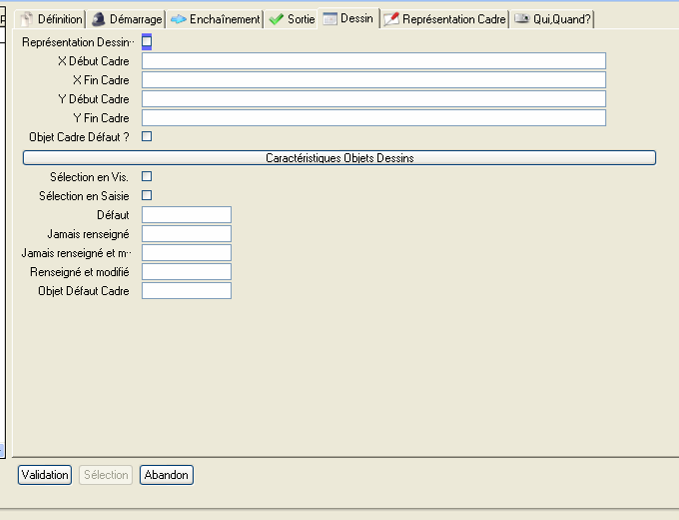The image size is (679, 520).
Task: Click into the X Fin Cadre field
Action: pos(373,80)
